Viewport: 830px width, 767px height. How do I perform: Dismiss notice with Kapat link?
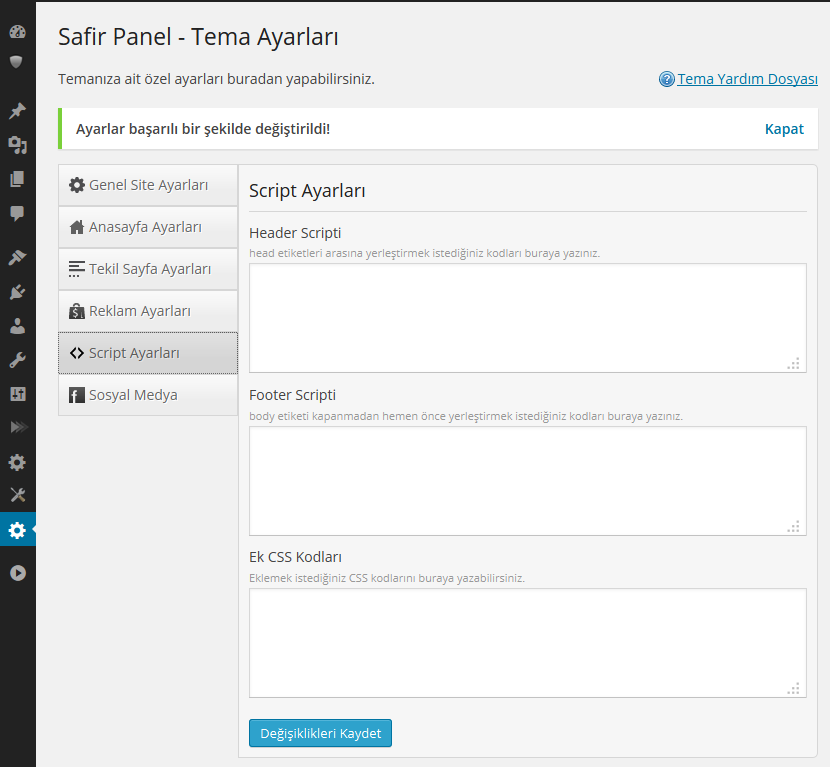tap(784, 129)
